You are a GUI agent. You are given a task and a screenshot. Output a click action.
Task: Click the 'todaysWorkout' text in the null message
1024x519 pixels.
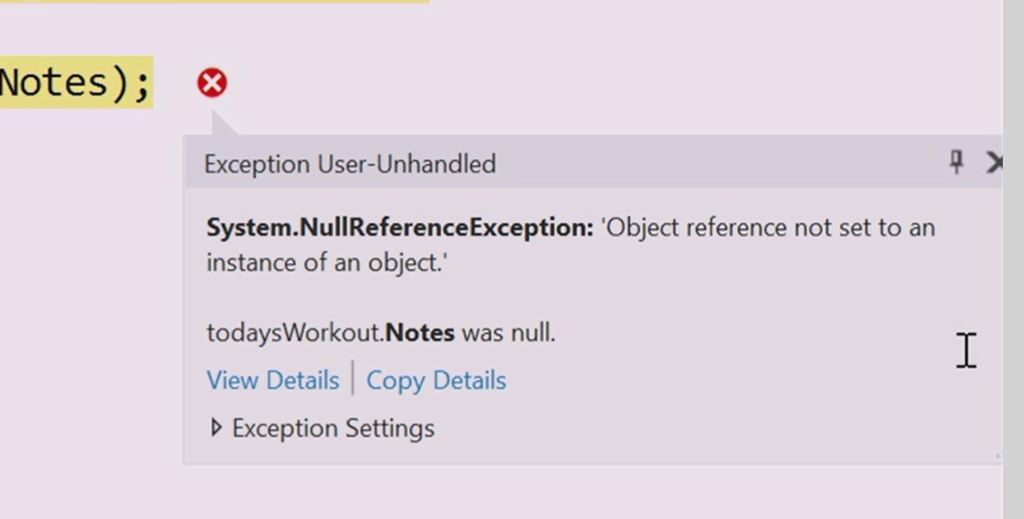pos(279,332)
